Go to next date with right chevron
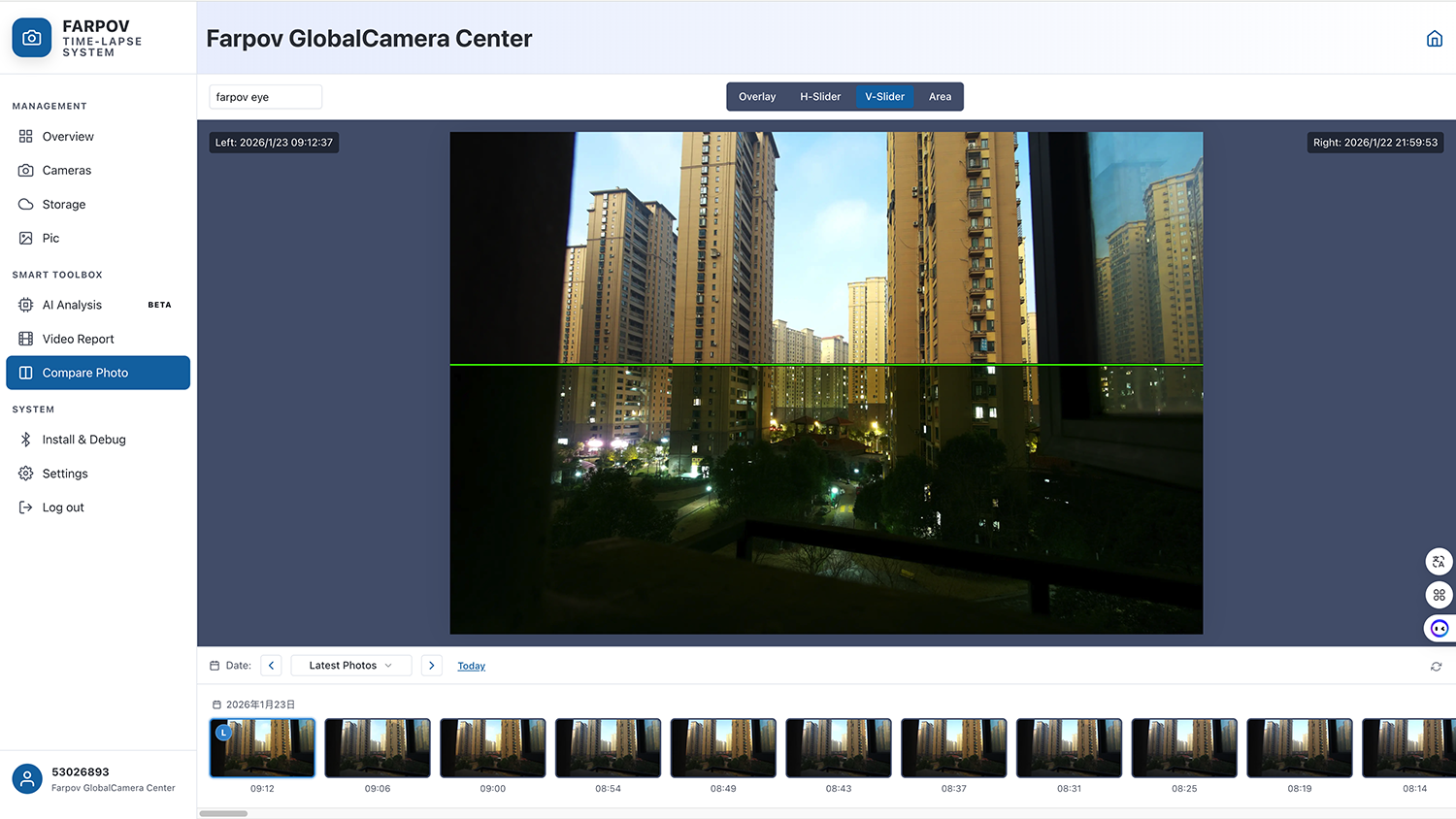Viewport: 1456px width, 819px height. 432,666
